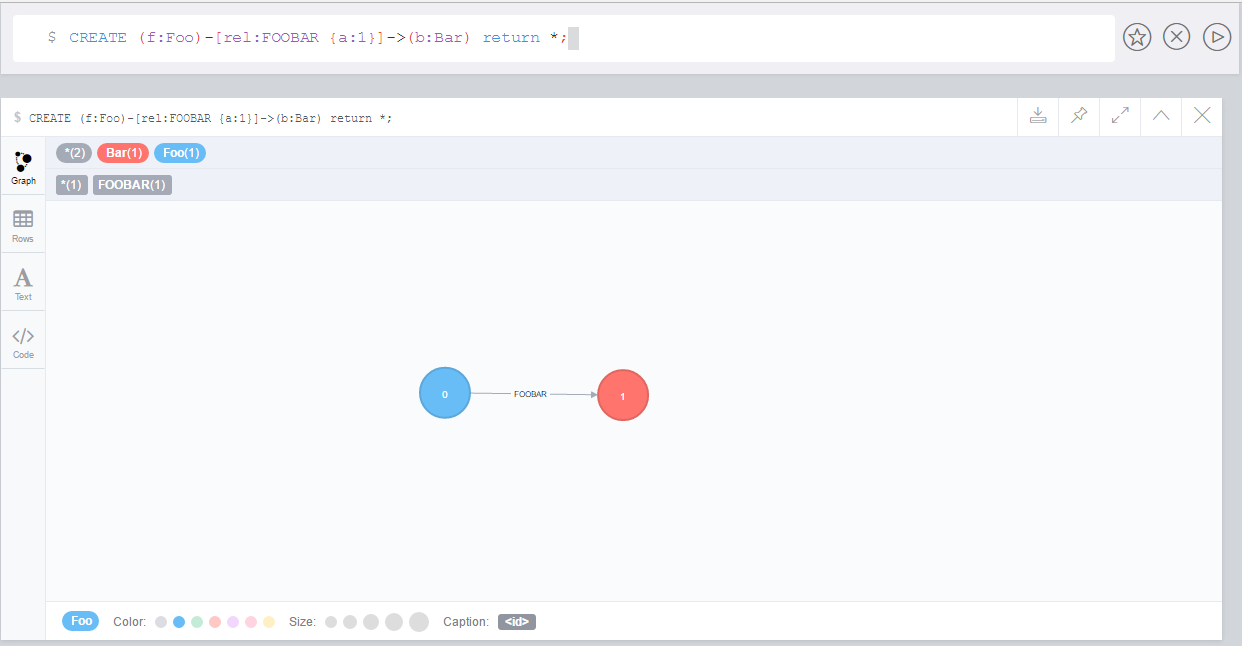Set node size to largest circle
1242x646 pixels.
pyautogui.click(x=419, y=622)
